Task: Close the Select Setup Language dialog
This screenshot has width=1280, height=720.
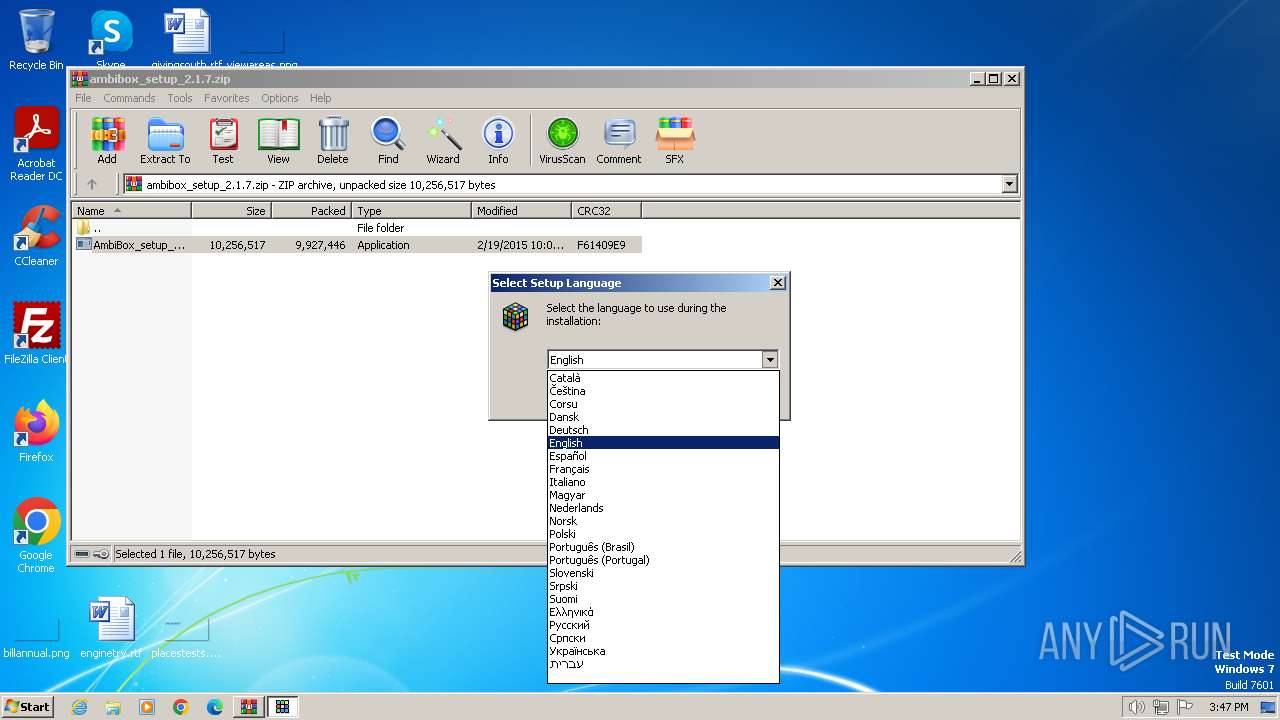Action: 778,283
